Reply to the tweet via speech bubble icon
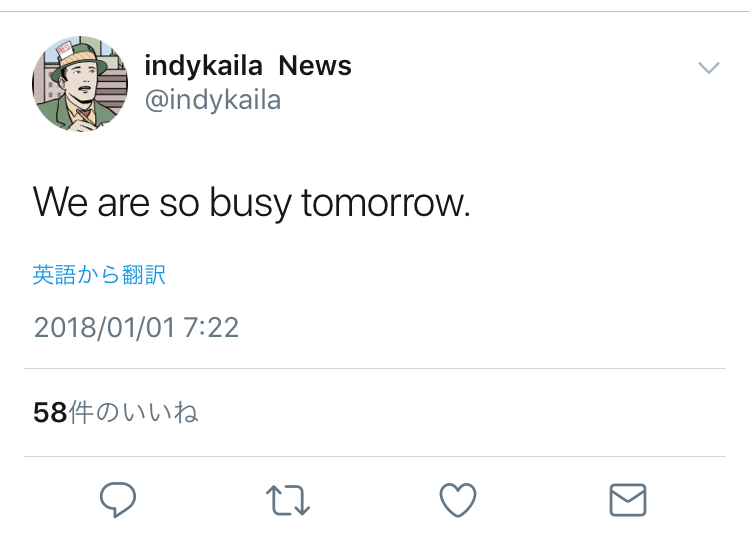The image size is (750, 543). tap(118, 499)
